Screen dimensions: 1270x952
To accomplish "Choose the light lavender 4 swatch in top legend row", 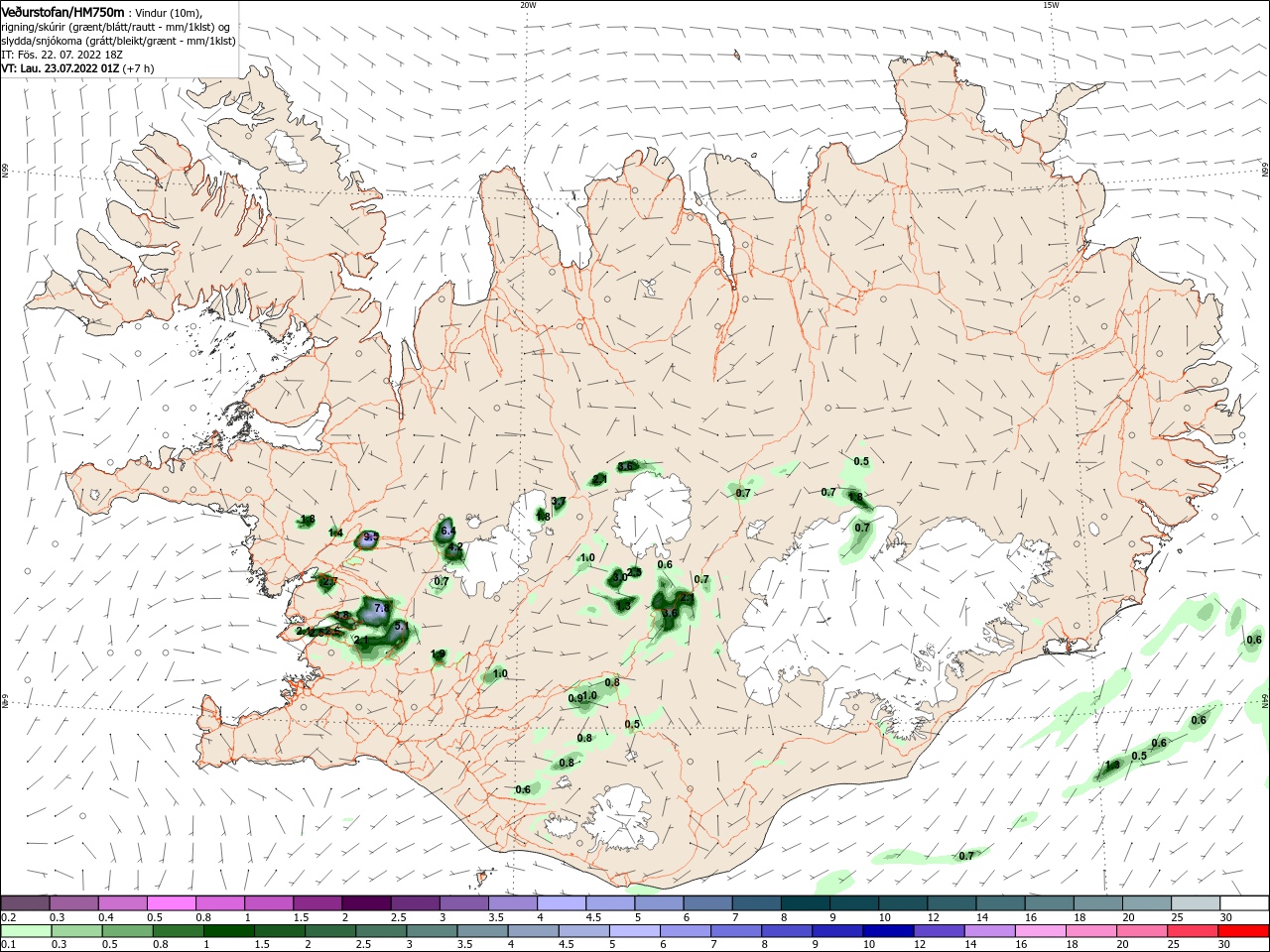I will [561, 902].
